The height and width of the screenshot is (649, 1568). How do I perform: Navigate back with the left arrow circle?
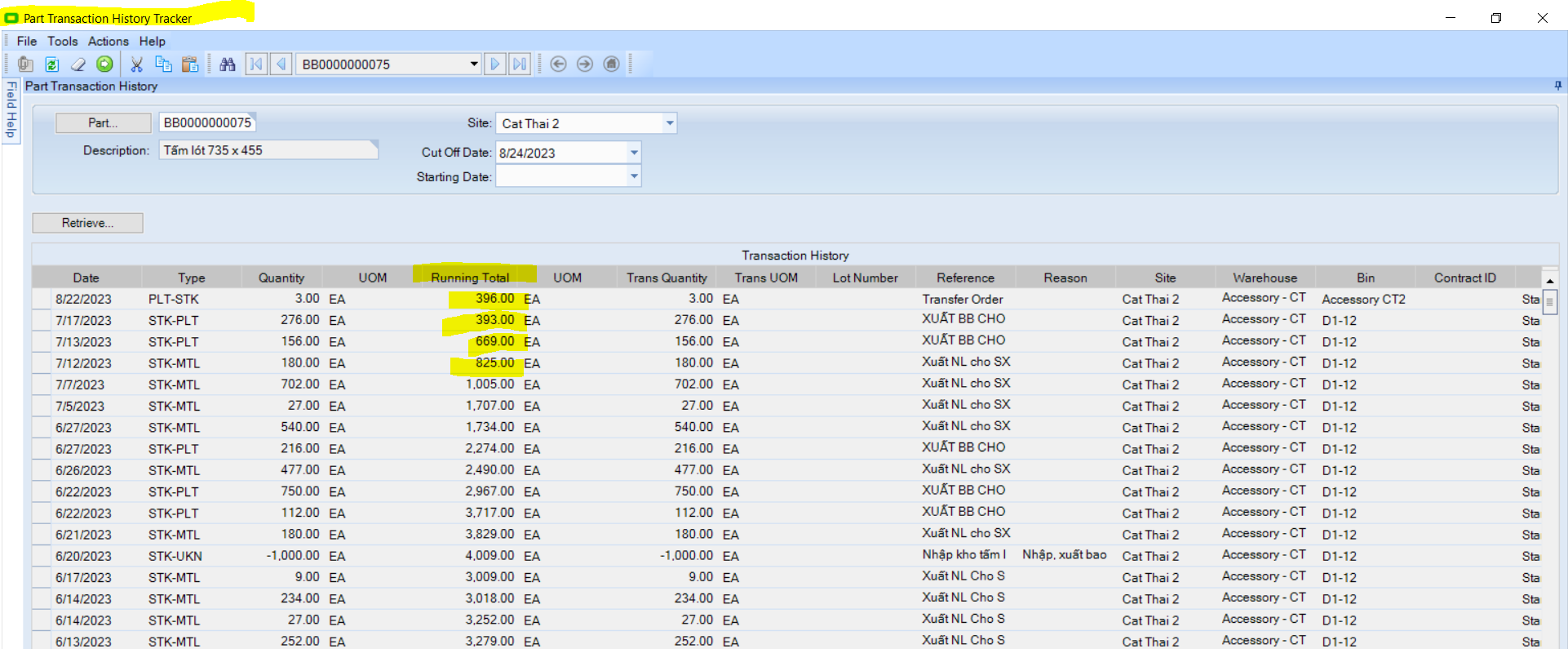(558, 64)
